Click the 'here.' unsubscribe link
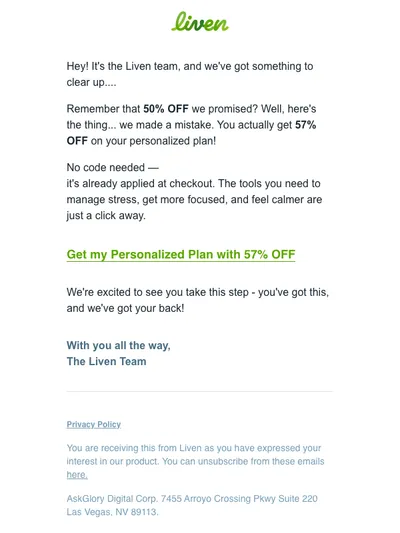This screenshot has width=400, height=533. pyautogui.click(x=77, y=475)
